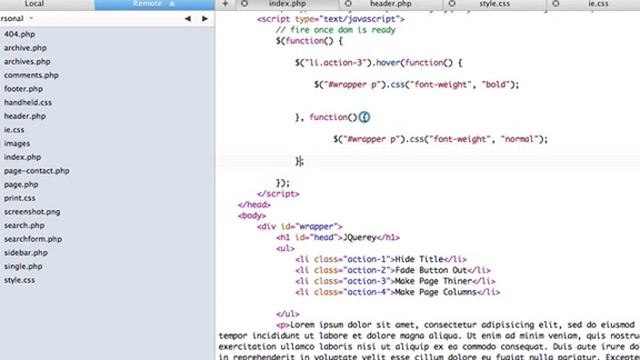Select style.css in file list
This screenshot has height=360, width=640.
(19, 280)
